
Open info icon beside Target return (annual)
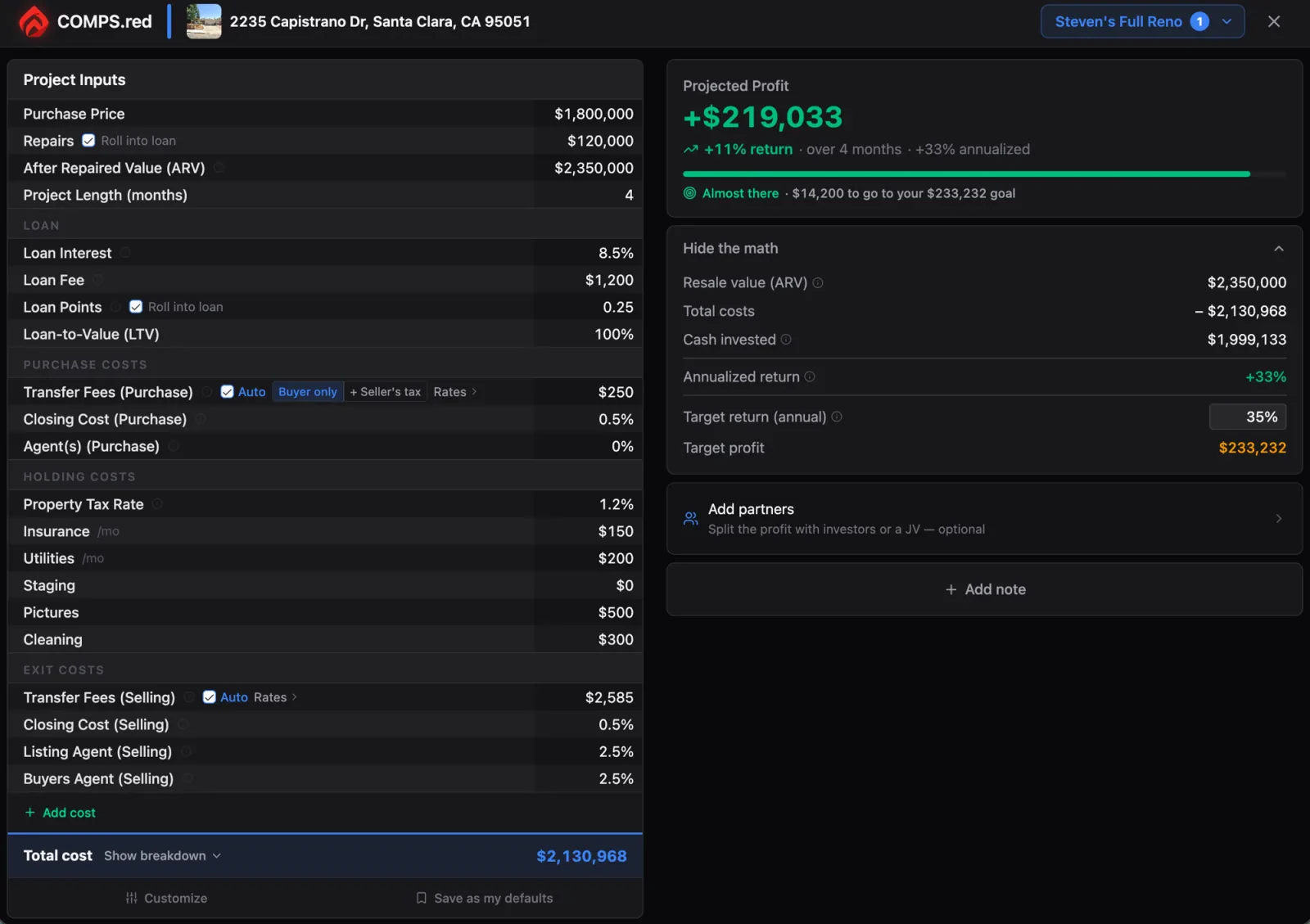pyautogui.click(x=837, y=417)
